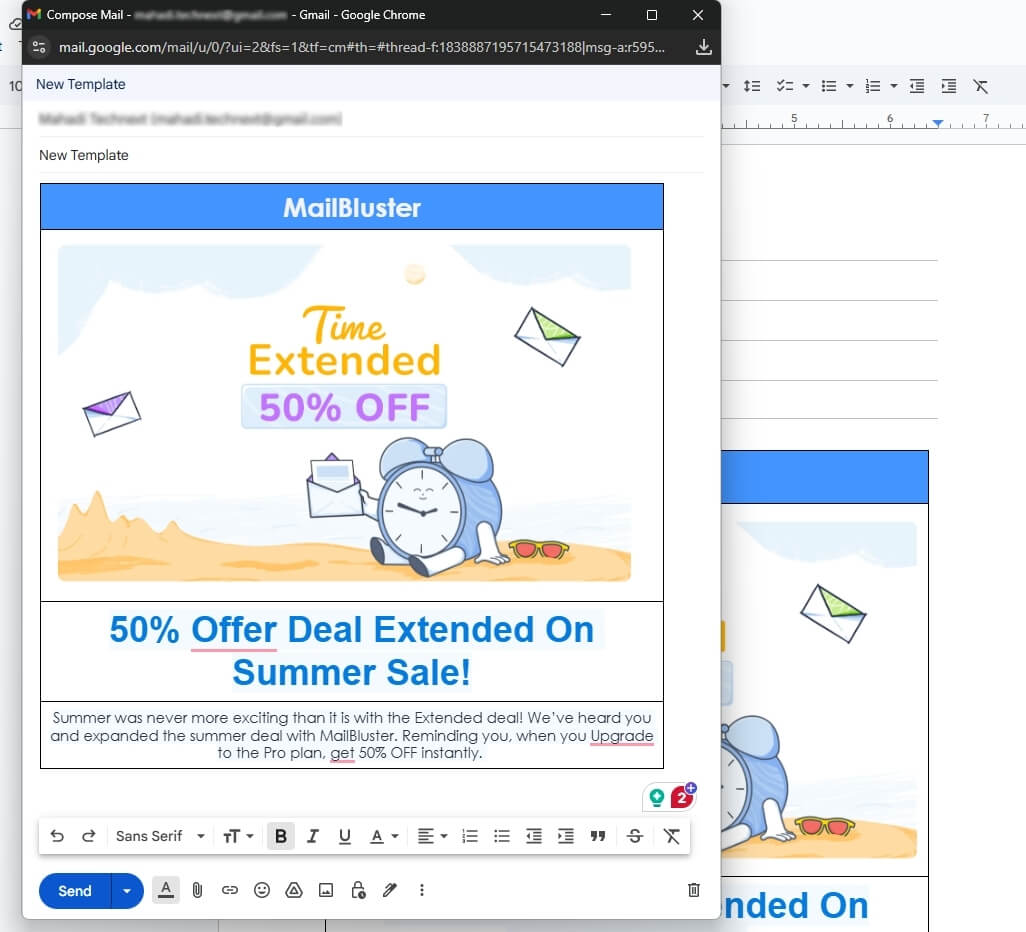Image resolution: width=1026 pixels, height=932 pixels.
Task: Undo the last edit in Gmail compose
Action: point(57,836)
